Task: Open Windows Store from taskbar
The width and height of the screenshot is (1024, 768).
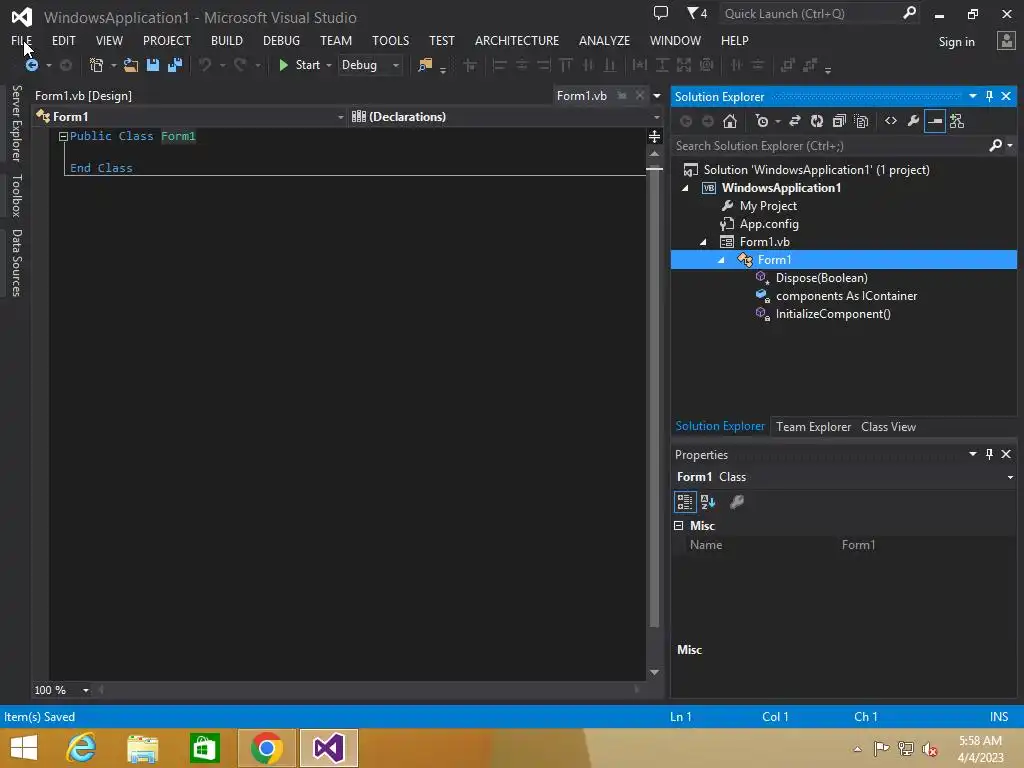Action: (204, 747)
